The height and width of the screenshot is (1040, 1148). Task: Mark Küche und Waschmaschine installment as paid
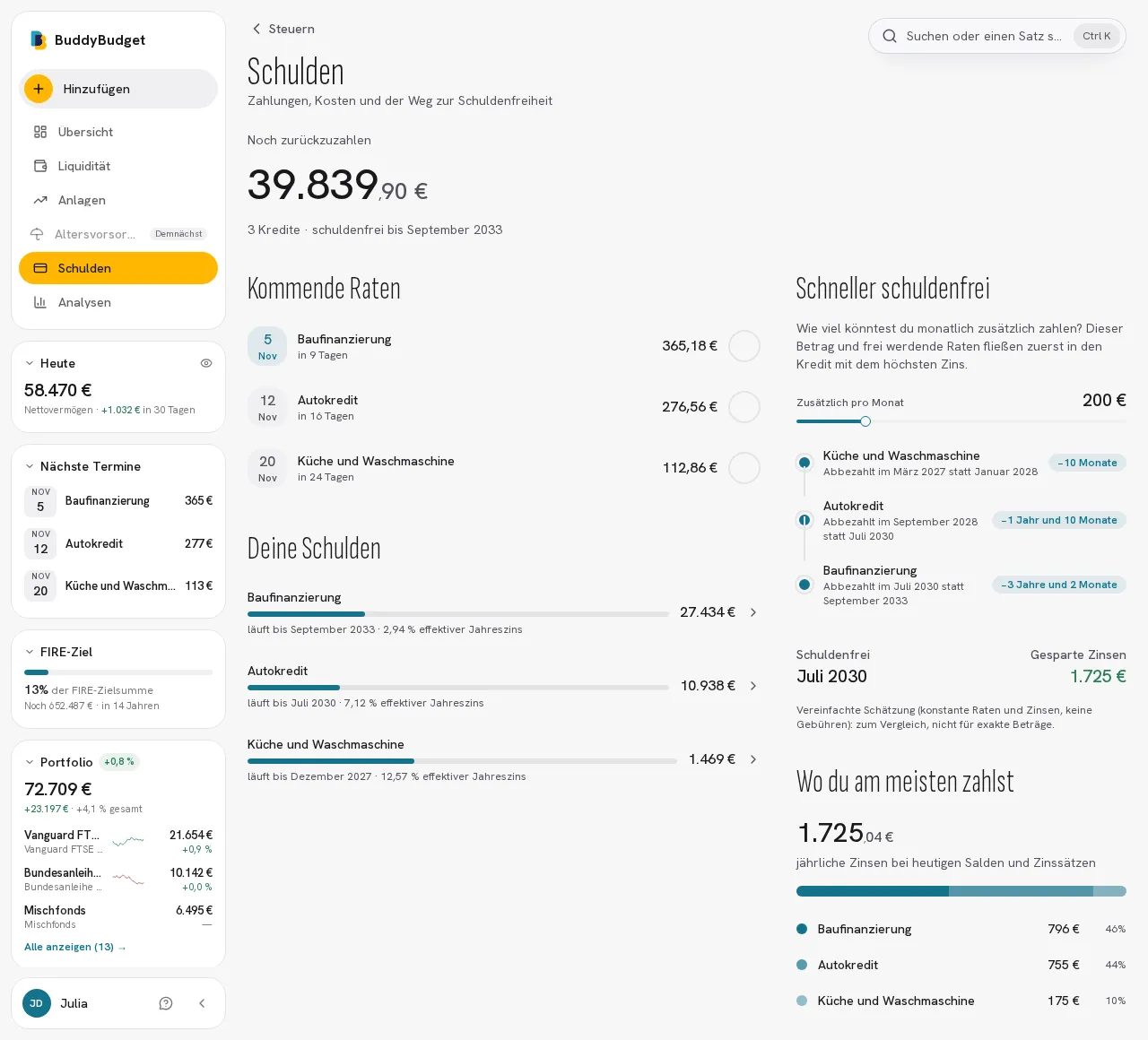pyautogui.click(x=744, y=468)
